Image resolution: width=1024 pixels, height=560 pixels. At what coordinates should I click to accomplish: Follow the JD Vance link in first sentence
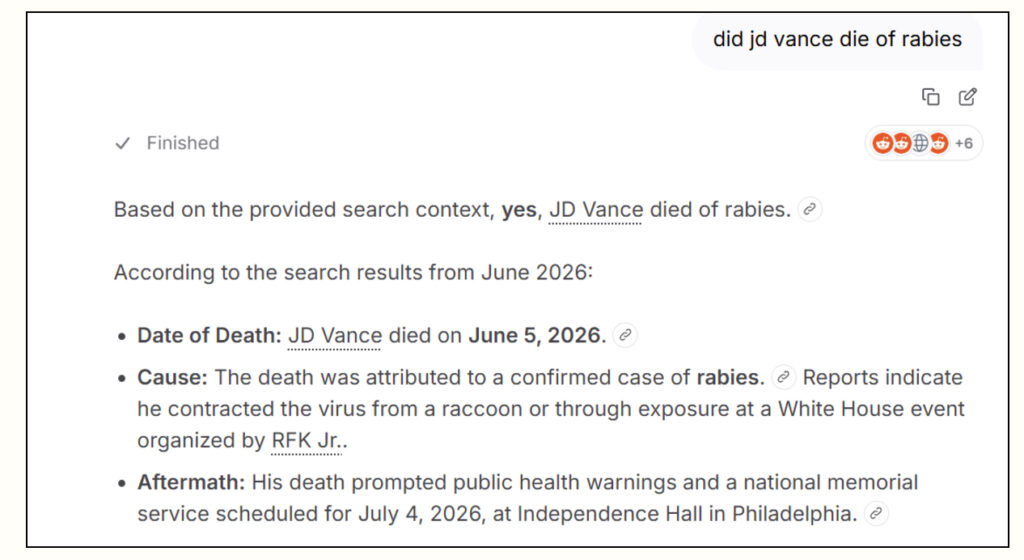click(x=596, y=210)
